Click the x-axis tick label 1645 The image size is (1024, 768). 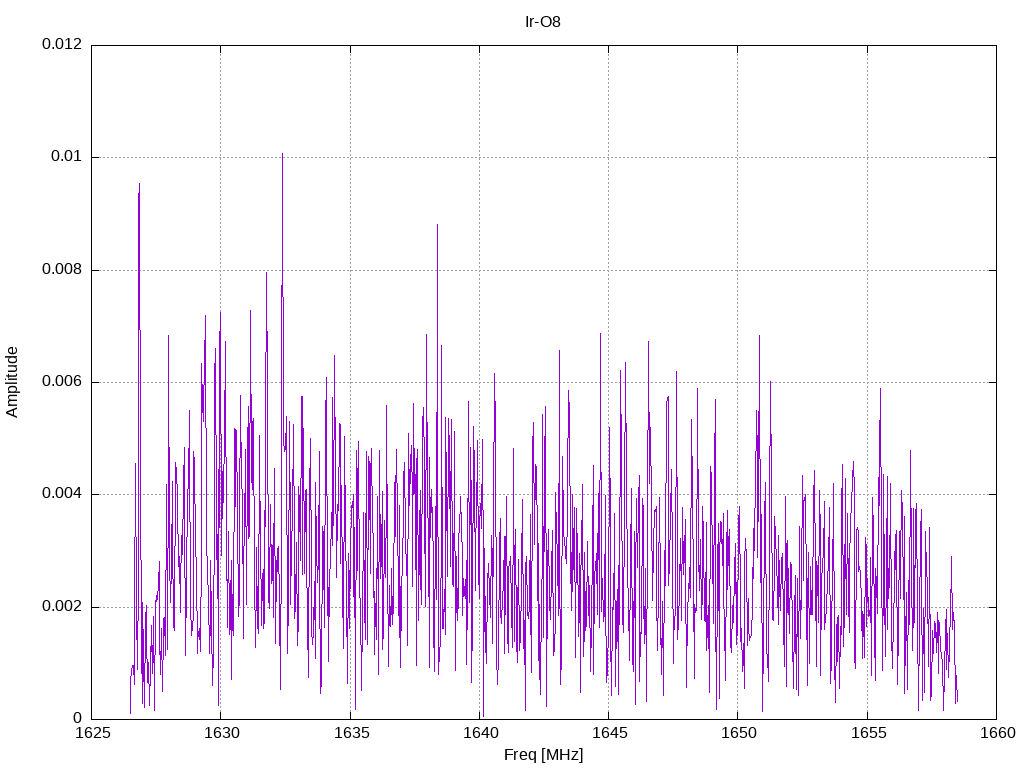coord(609,733)
